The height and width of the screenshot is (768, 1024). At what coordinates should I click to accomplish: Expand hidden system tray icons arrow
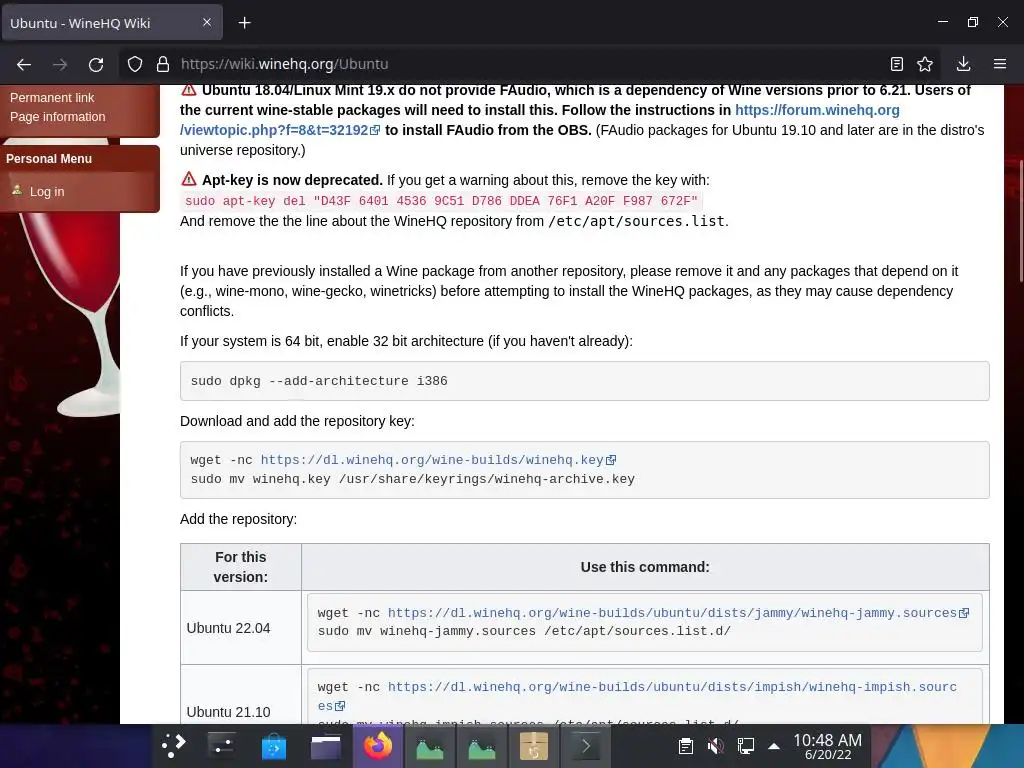pyautogui.click(x=774, y=746)
